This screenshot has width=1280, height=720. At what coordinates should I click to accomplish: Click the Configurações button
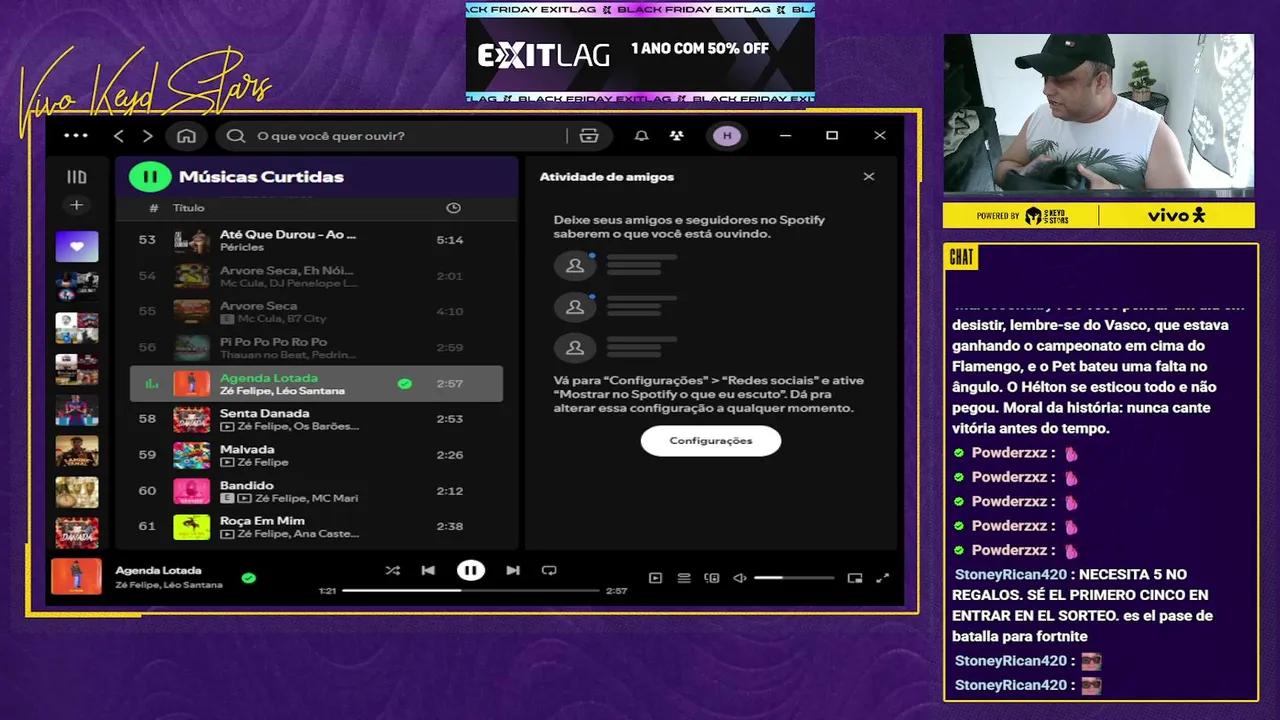click(711, 440)
